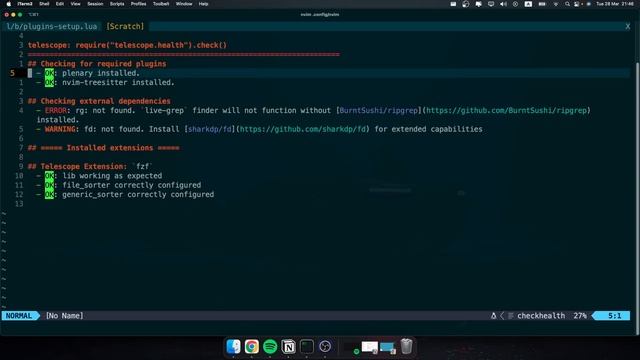Open the Trash in the dock

(x=406, y=347)
